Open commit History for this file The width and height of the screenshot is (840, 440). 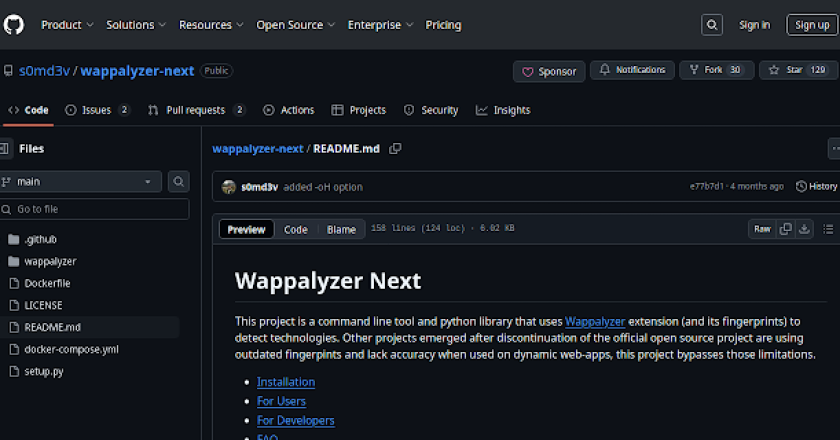816,187
